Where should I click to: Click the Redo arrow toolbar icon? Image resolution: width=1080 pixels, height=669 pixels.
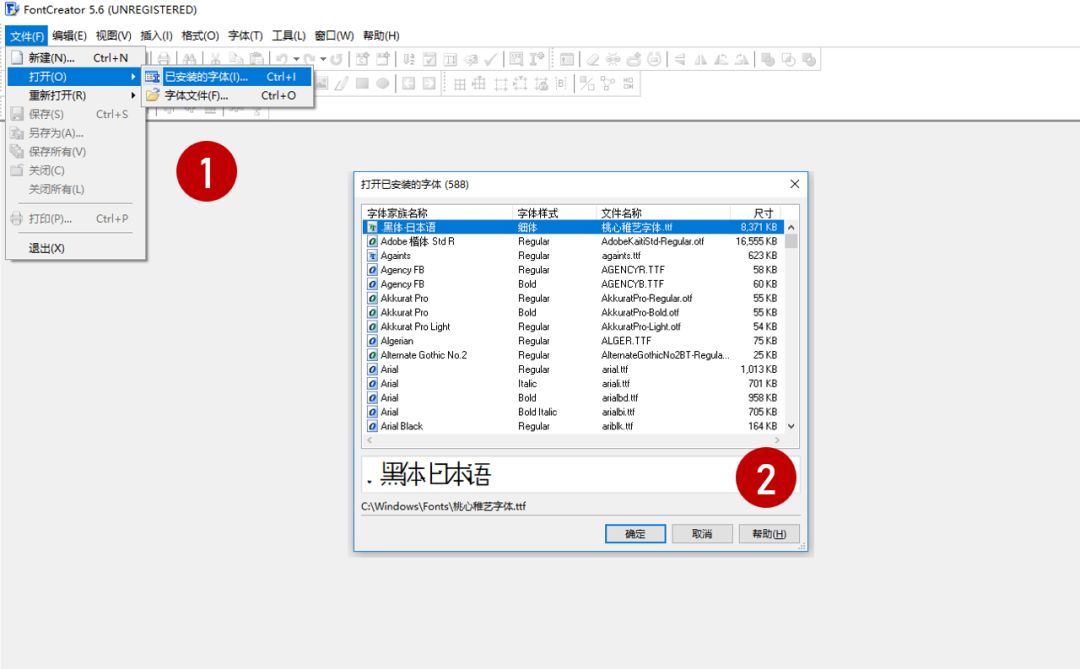click(x=309, y=59)
